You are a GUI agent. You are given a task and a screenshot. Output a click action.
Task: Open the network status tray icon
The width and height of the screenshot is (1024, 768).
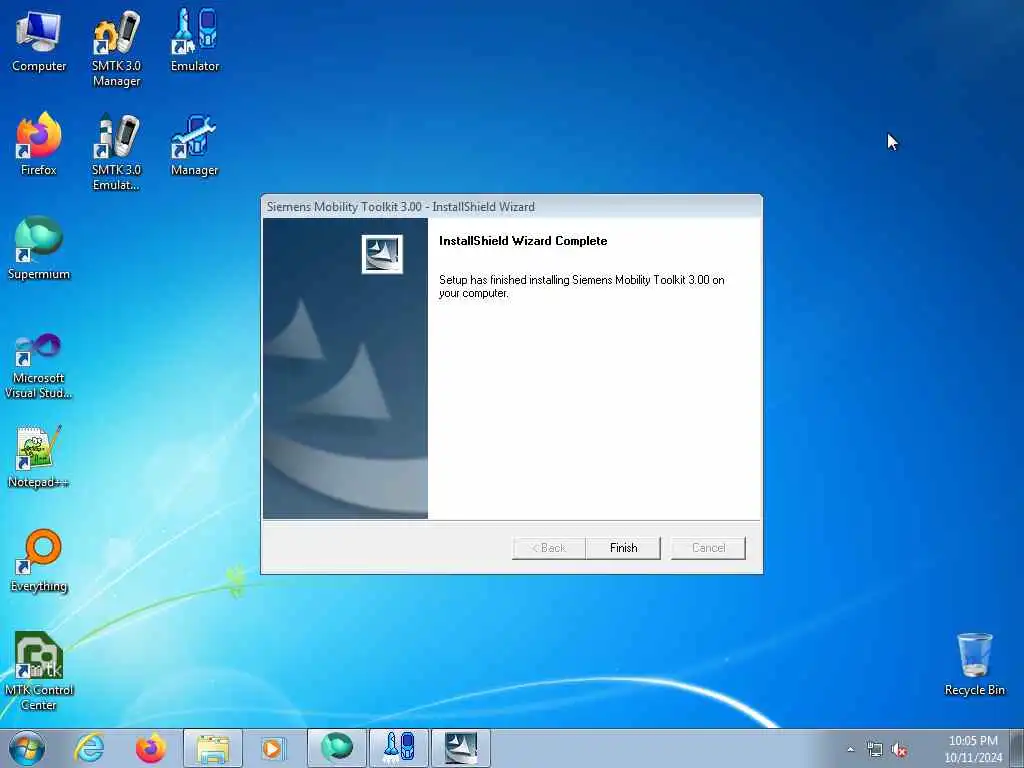[874, 750]
